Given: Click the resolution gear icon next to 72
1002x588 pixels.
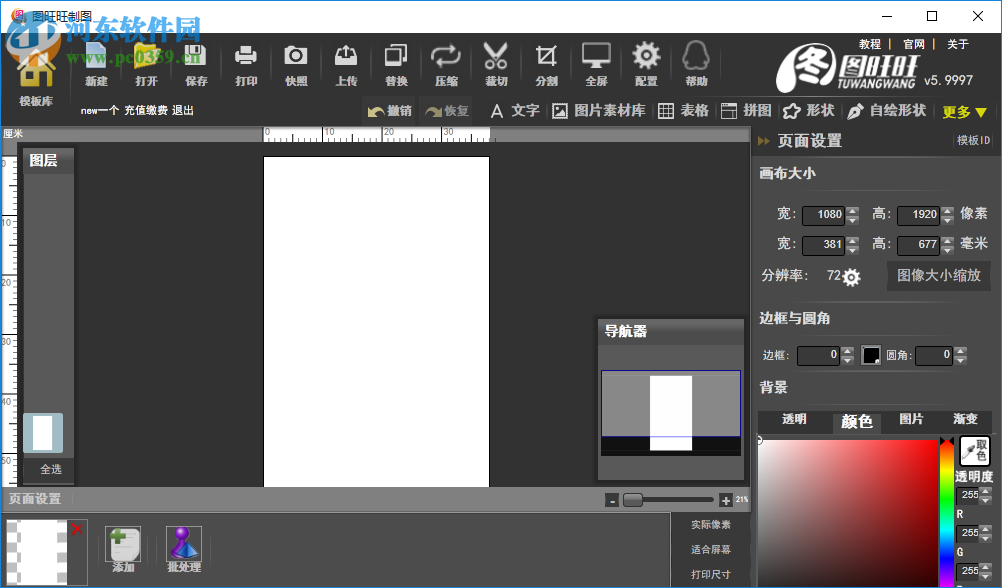Looking at the screenshot, I should pos(851,277).
